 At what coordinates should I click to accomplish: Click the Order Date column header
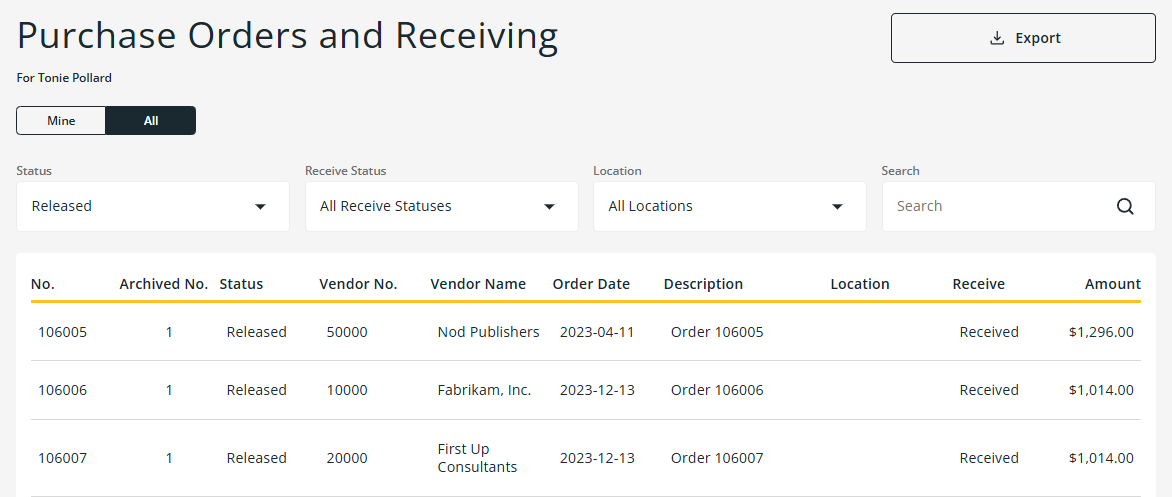pyautogui.click(x=591, y=284)
